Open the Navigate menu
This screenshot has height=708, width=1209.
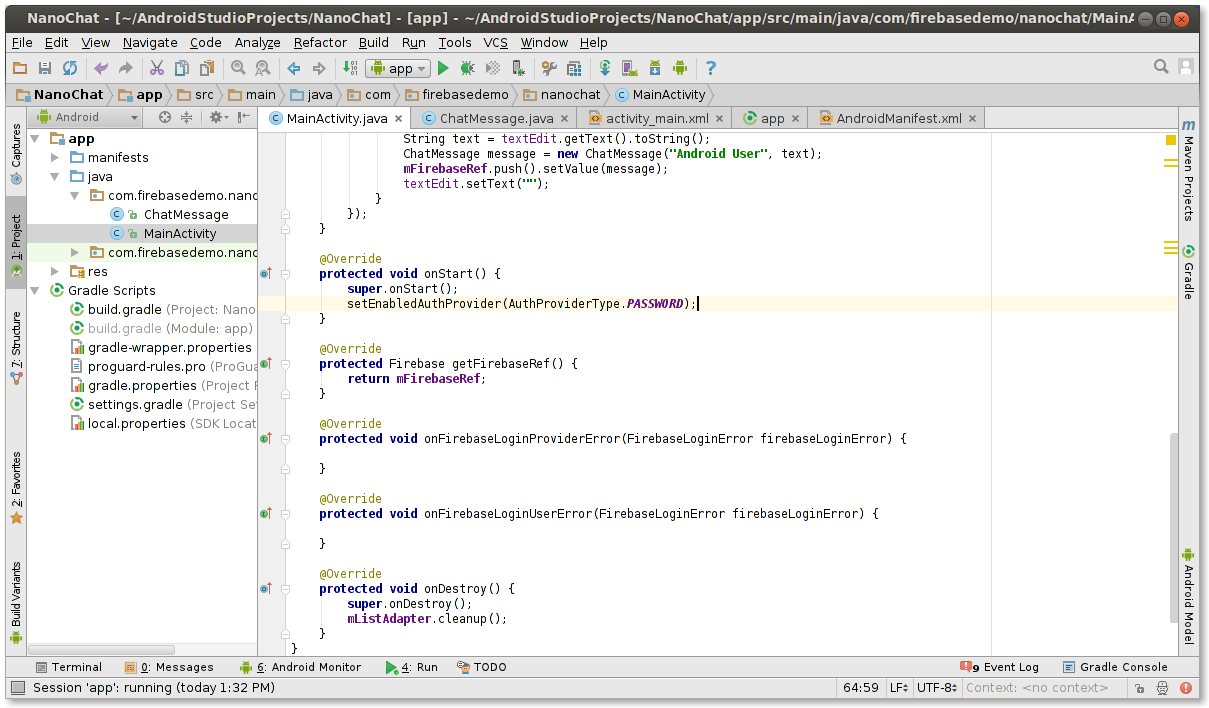tap(150, 42)
